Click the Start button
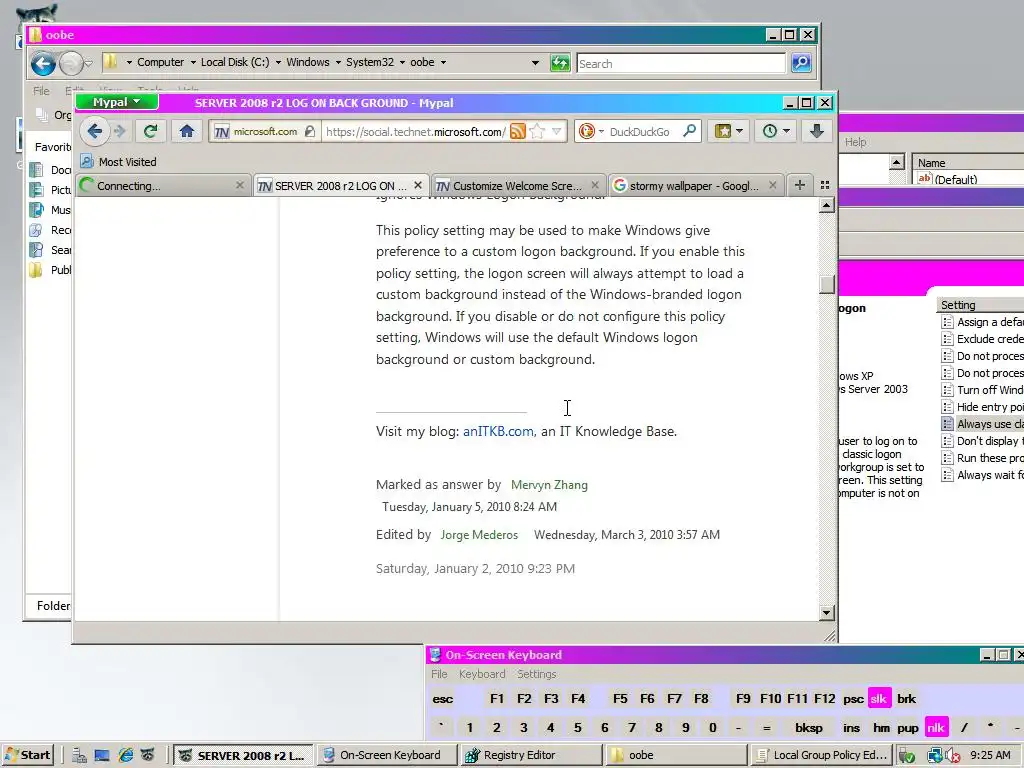Viewport: 1024px width, 768px height. pos(27,756)
